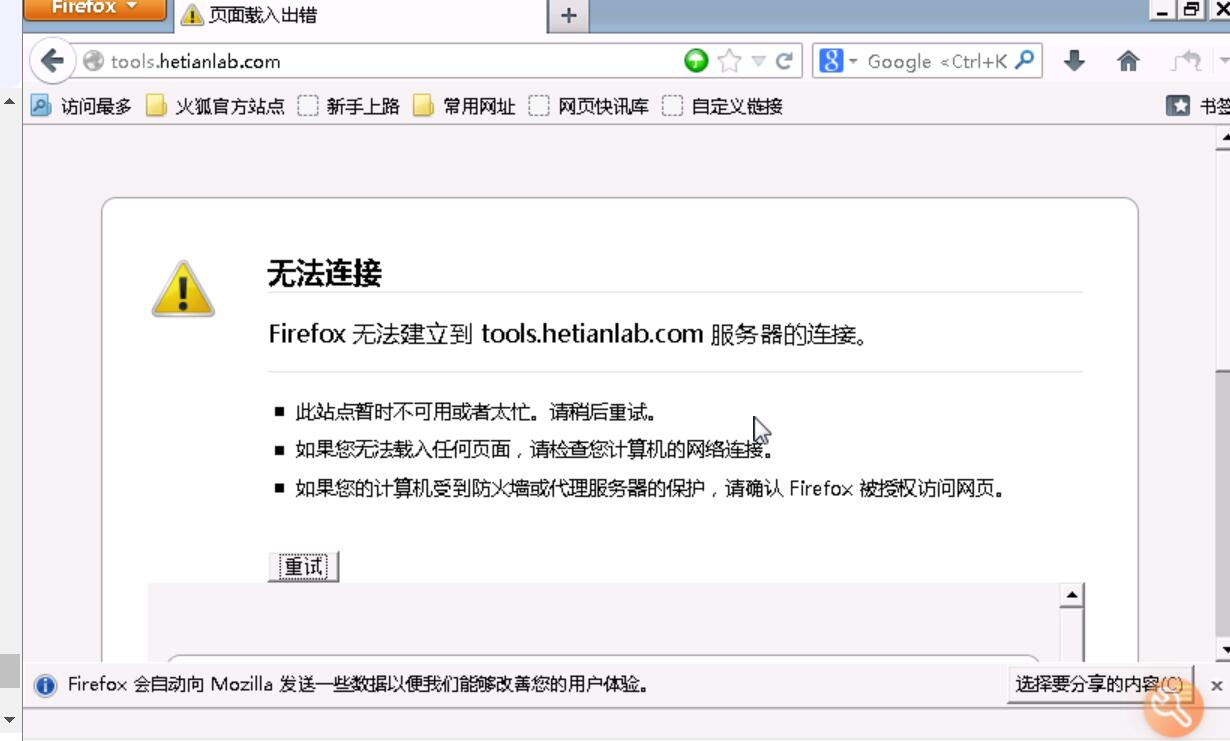The height and width of the screenshot is (741, 1230).
Task: Reload the page with the refresh icon
Action: coord(785,62)
